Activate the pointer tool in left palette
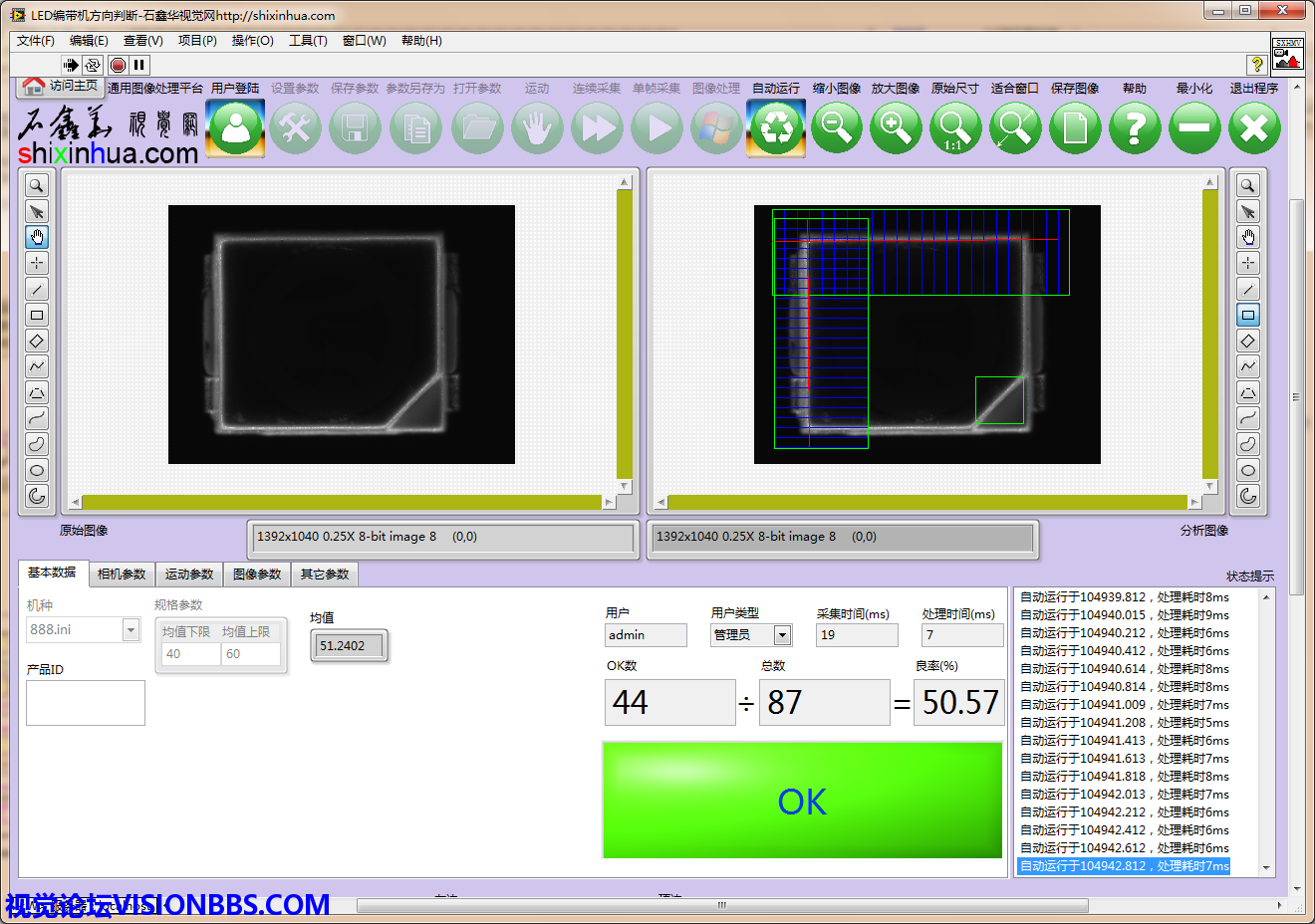 click(37, 211)
